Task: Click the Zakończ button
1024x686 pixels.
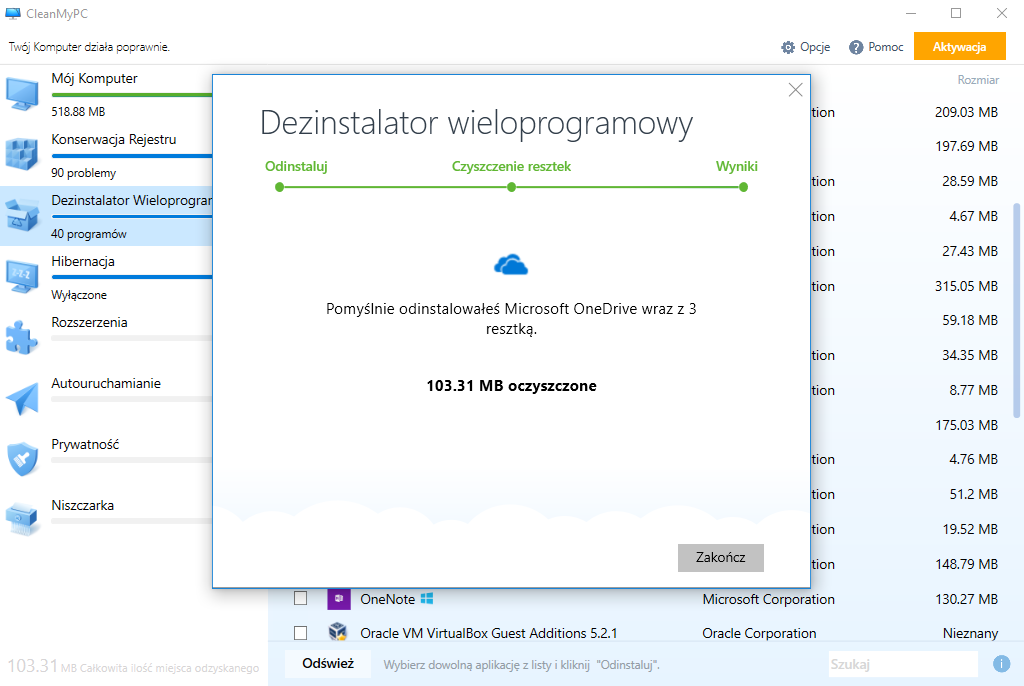Action: click(720, 557)
